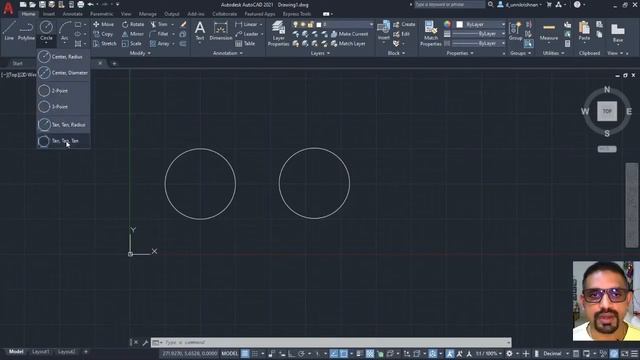Image resolution: width=640 pixels, height=360 pixels.
Task: Select the Polyline tool
Action: click(x=26, y=31)
